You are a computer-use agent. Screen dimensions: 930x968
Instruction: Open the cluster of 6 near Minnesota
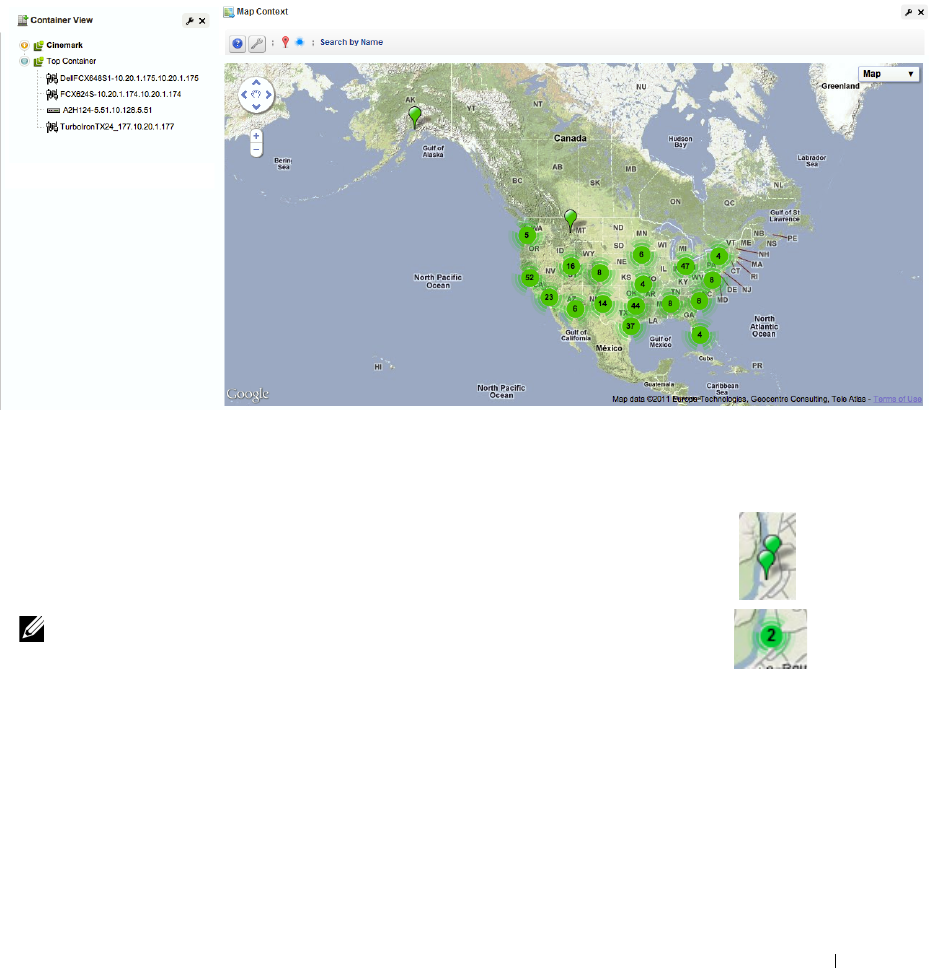(642, 255)
